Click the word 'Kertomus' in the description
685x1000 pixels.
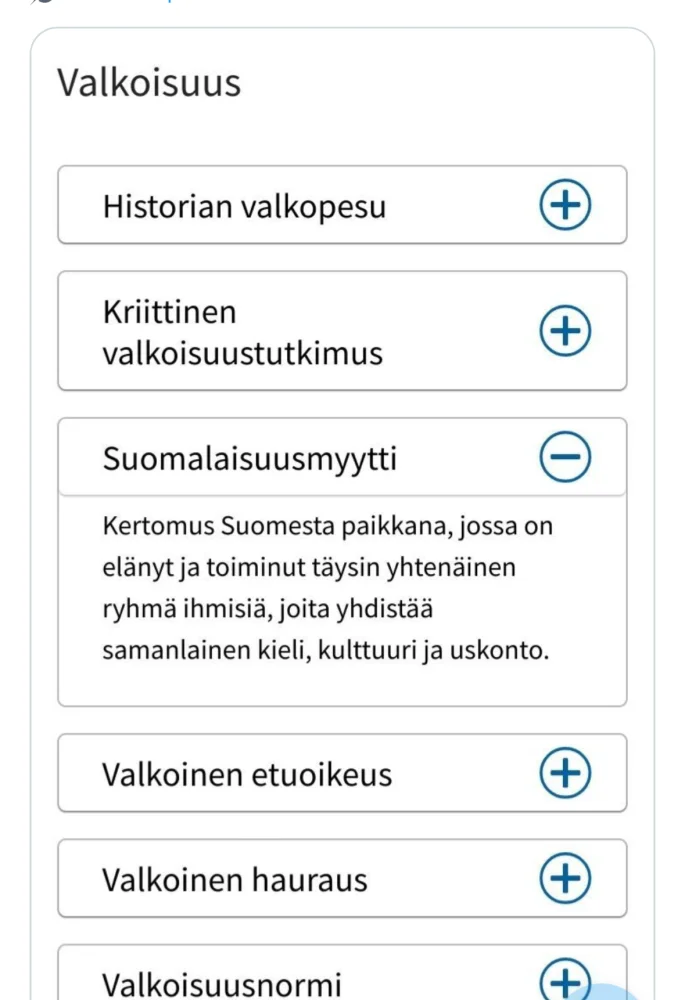pos(157,526)
